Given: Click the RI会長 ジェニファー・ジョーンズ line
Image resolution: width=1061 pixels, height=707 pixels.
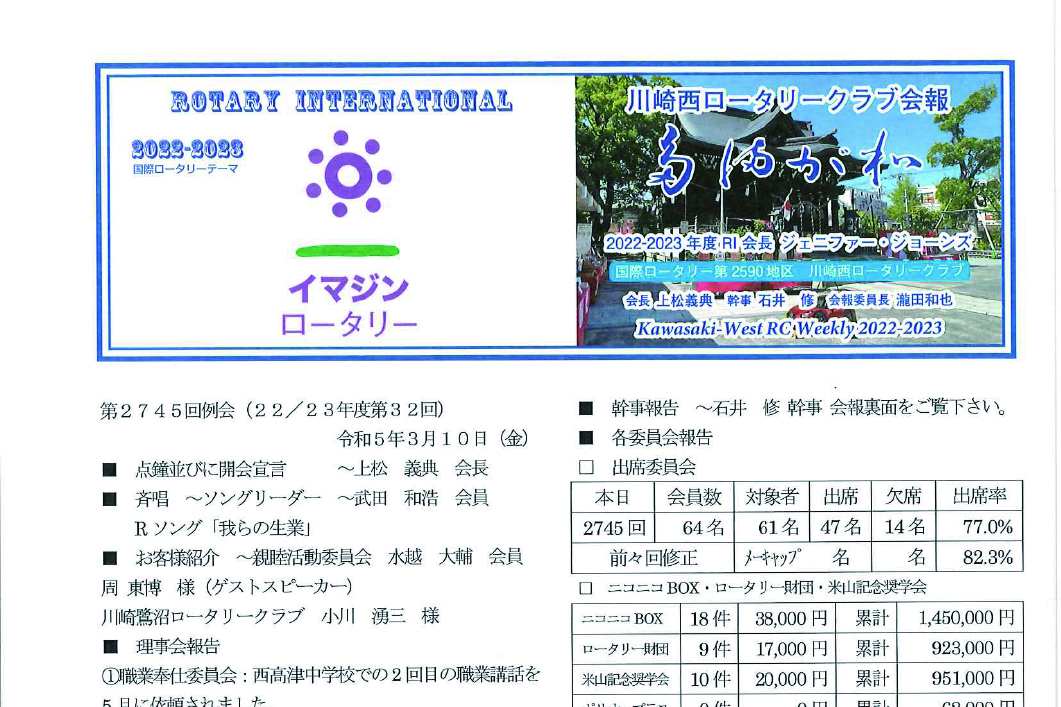Looking at the screenshot, I should 788,242.
